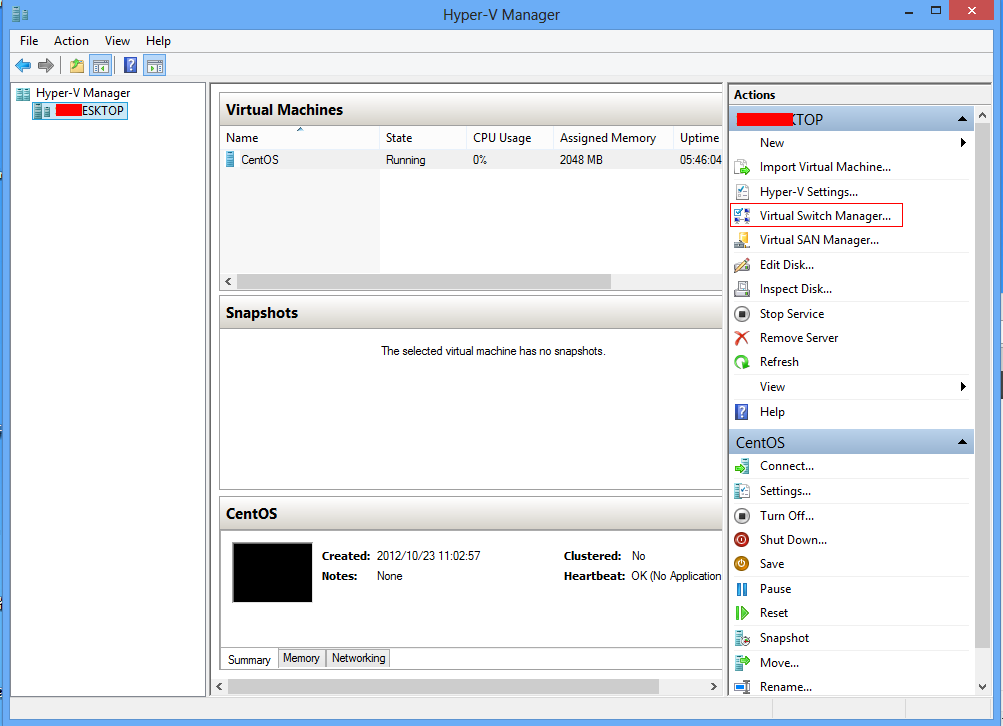Click the Snapshot icon

point(742,638)
